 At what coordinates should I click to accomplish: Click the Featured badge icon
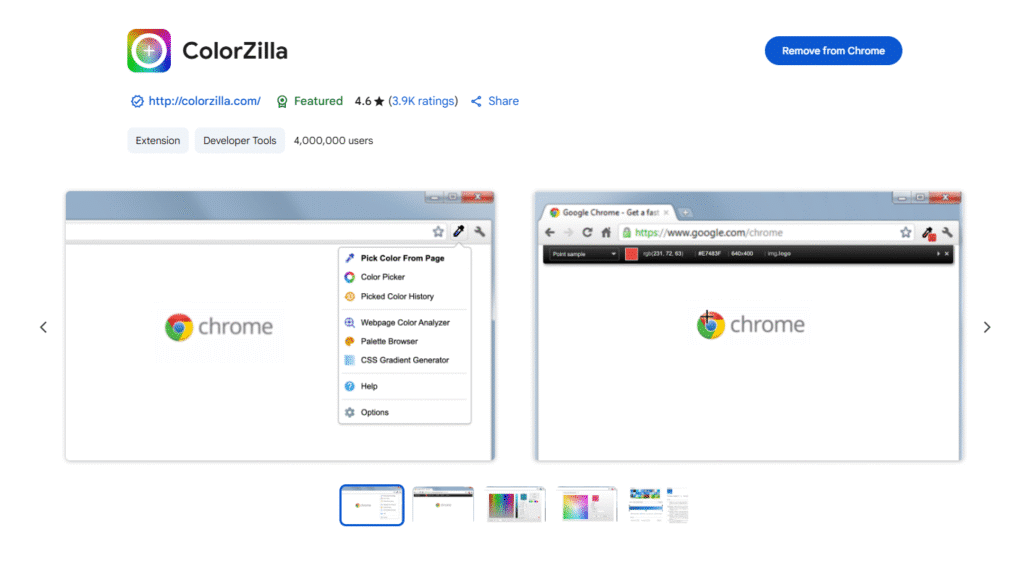click(x=282, y=101)
